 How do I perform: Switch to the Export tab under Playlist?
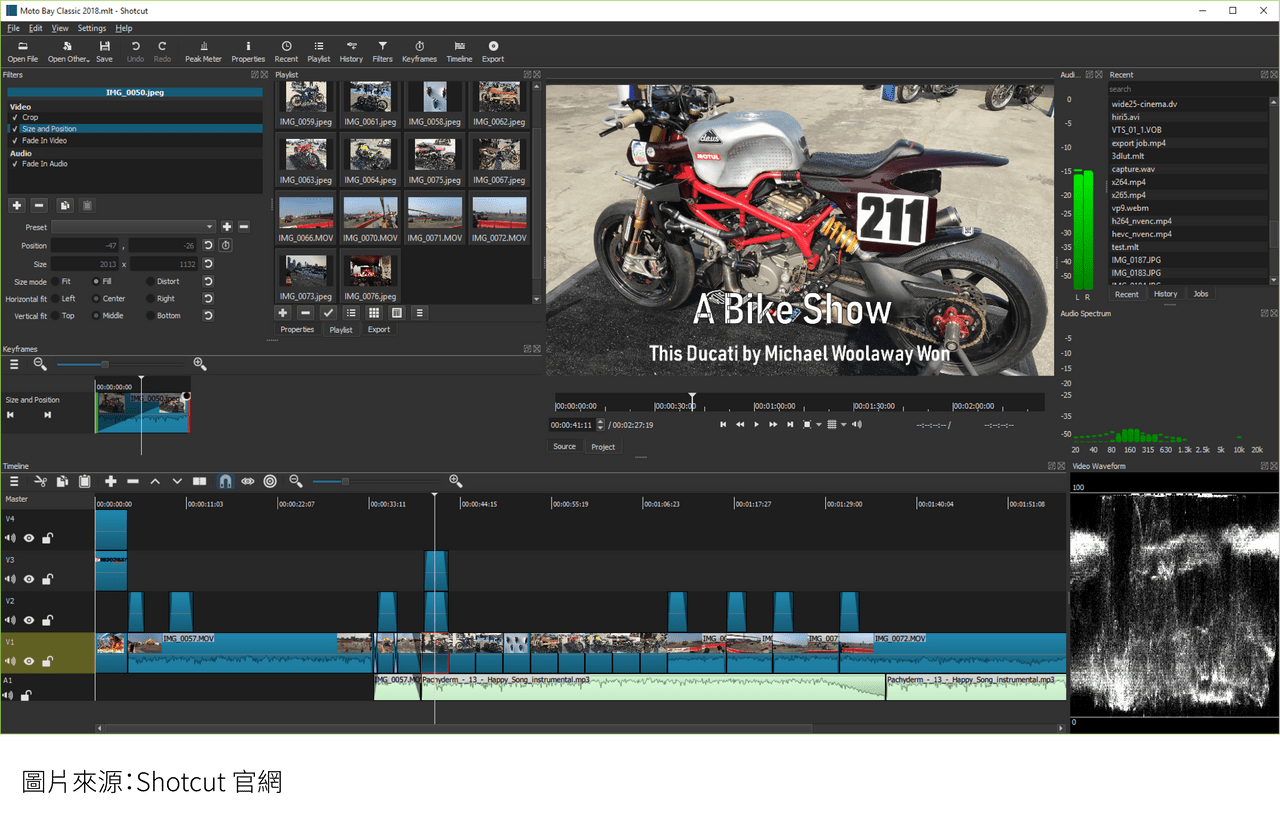pyautogui.click(x=379, y=329)
